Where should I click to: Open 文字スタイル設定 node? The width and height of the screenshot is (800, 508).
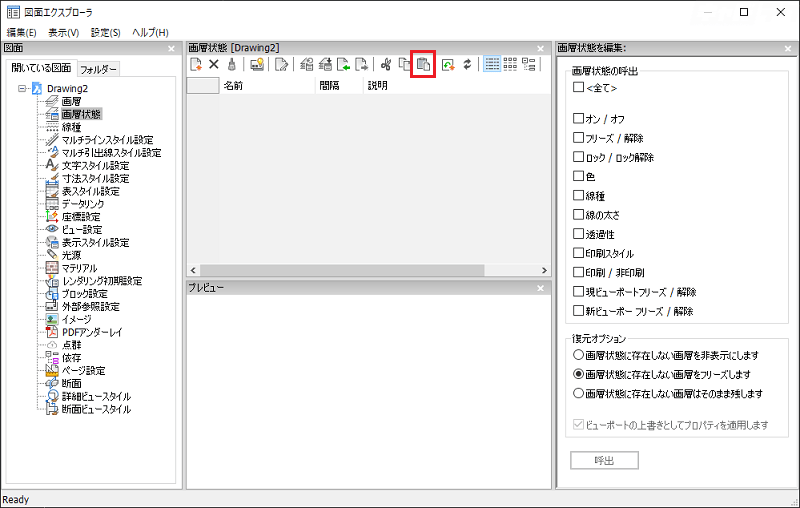pyautogui.click(x=95, y=165)
